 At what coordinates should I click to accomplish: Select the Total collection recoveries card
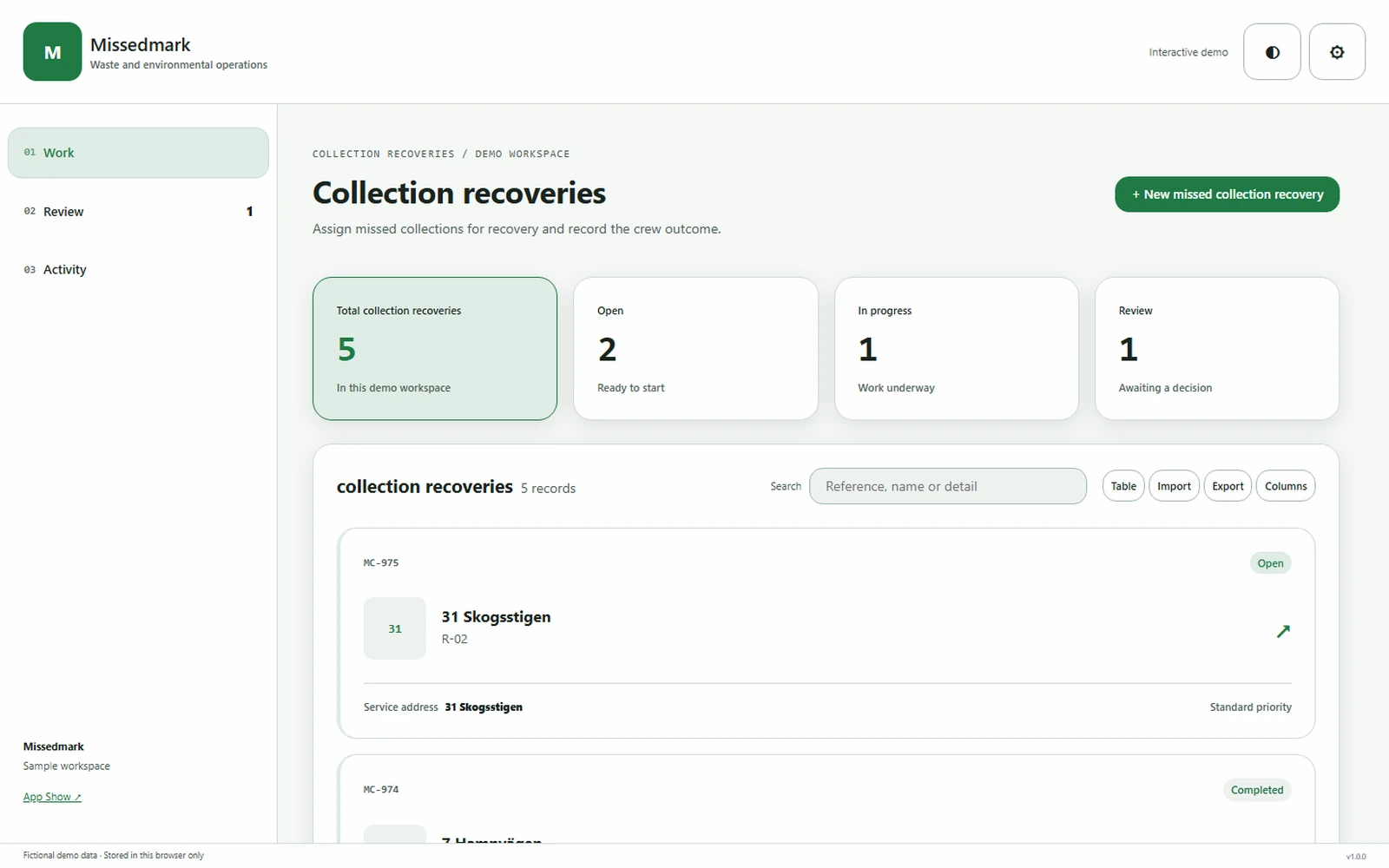[435, 349]
